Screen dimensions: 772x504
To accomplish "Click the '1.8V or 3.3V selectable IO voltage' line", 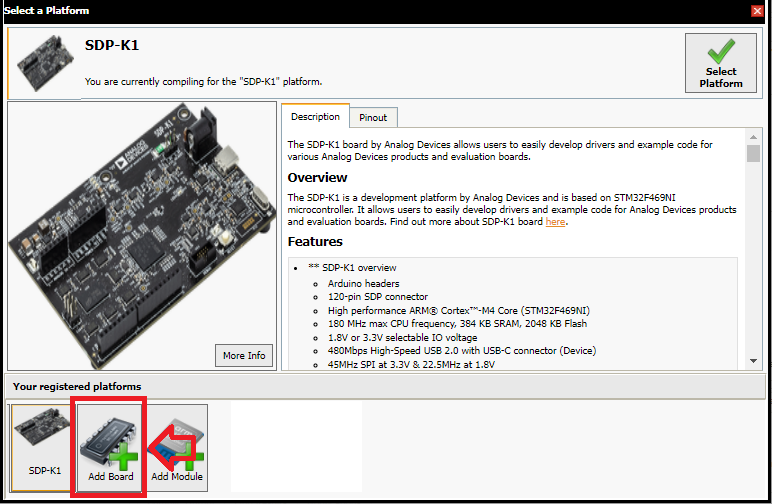I will (402, 338).
